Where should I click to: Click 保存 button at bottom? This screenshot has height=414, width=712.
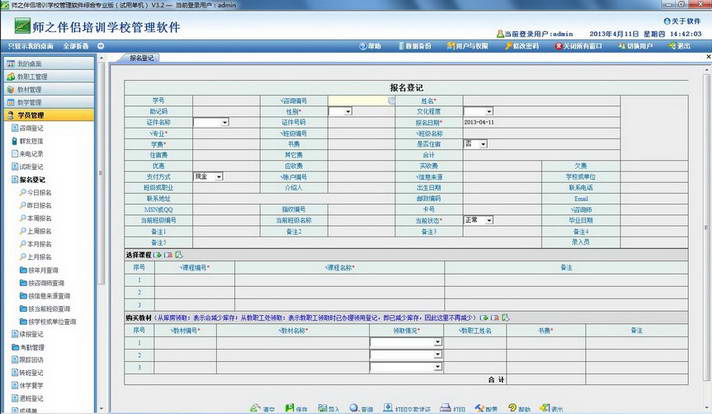[297, 408]
